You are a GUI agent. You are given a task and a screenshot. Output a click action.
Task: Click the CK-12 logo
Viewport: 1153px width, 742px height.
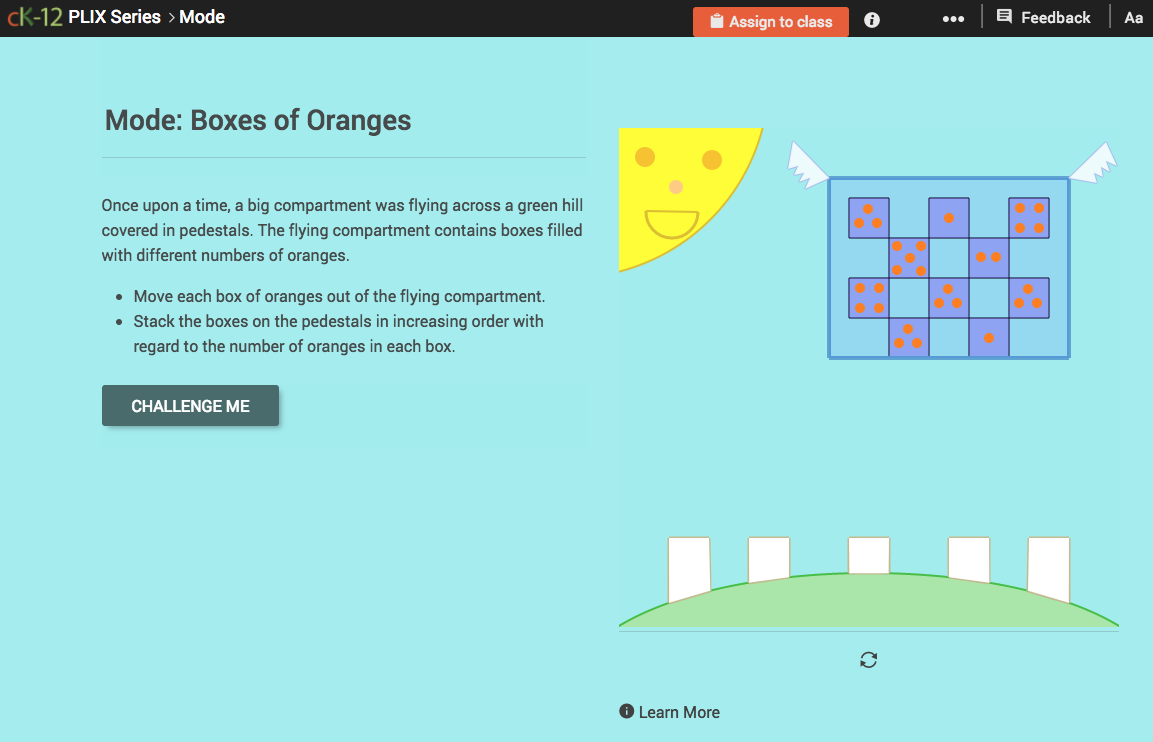pyautogui.click(x=33, y=16)
